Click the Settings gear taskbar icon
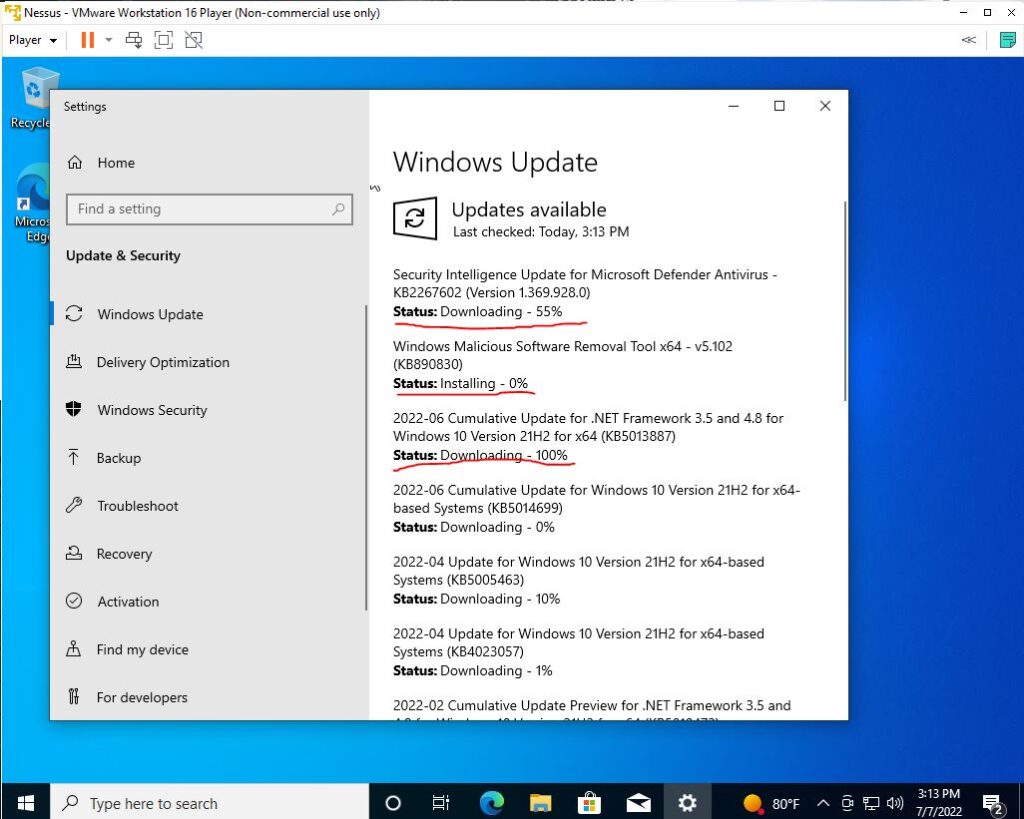The image size is (1024, 819). coord(687,803)
